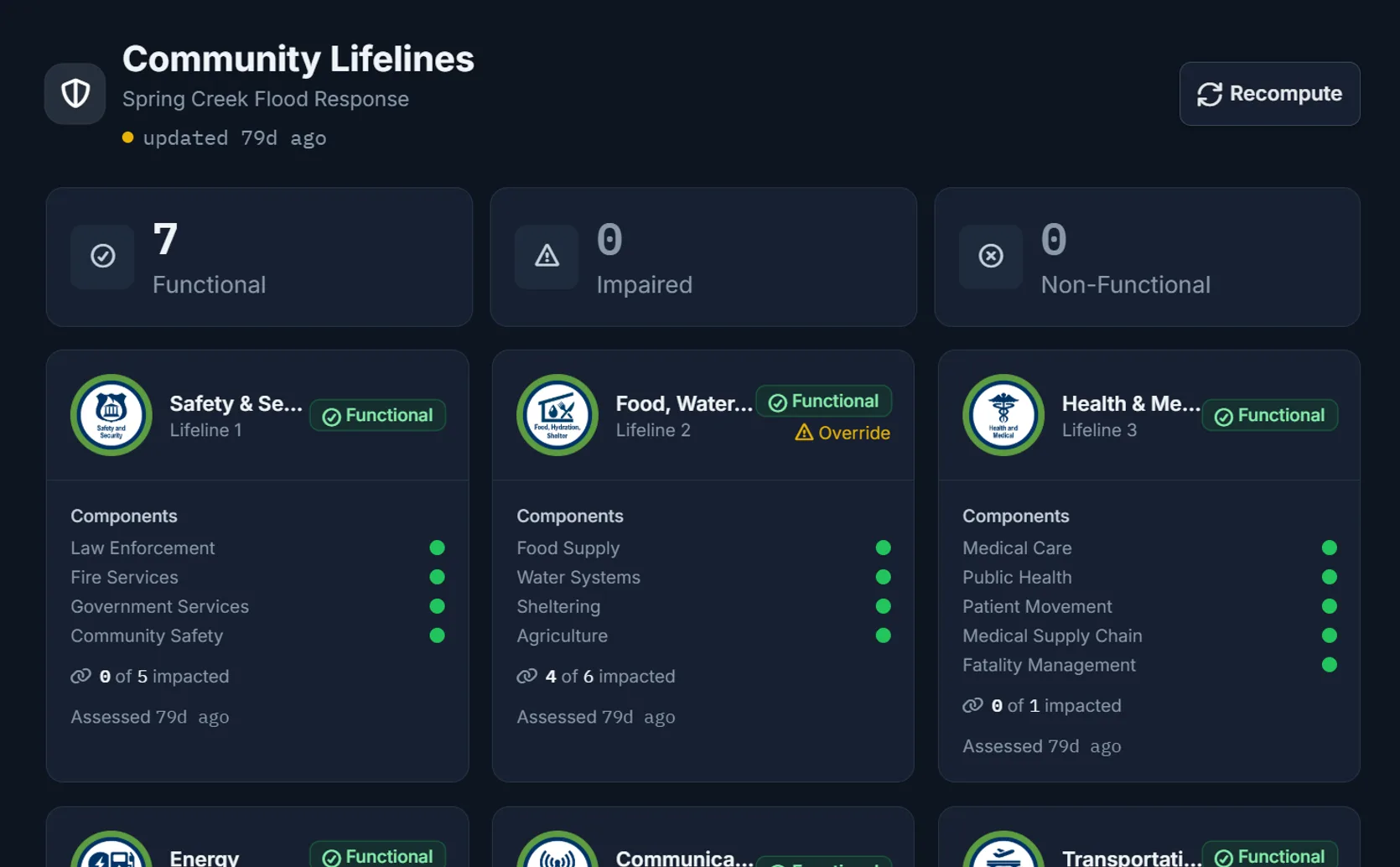Click the Agriculture component label
Viewport: 1400px width, 867px height.
pos(562,636)
